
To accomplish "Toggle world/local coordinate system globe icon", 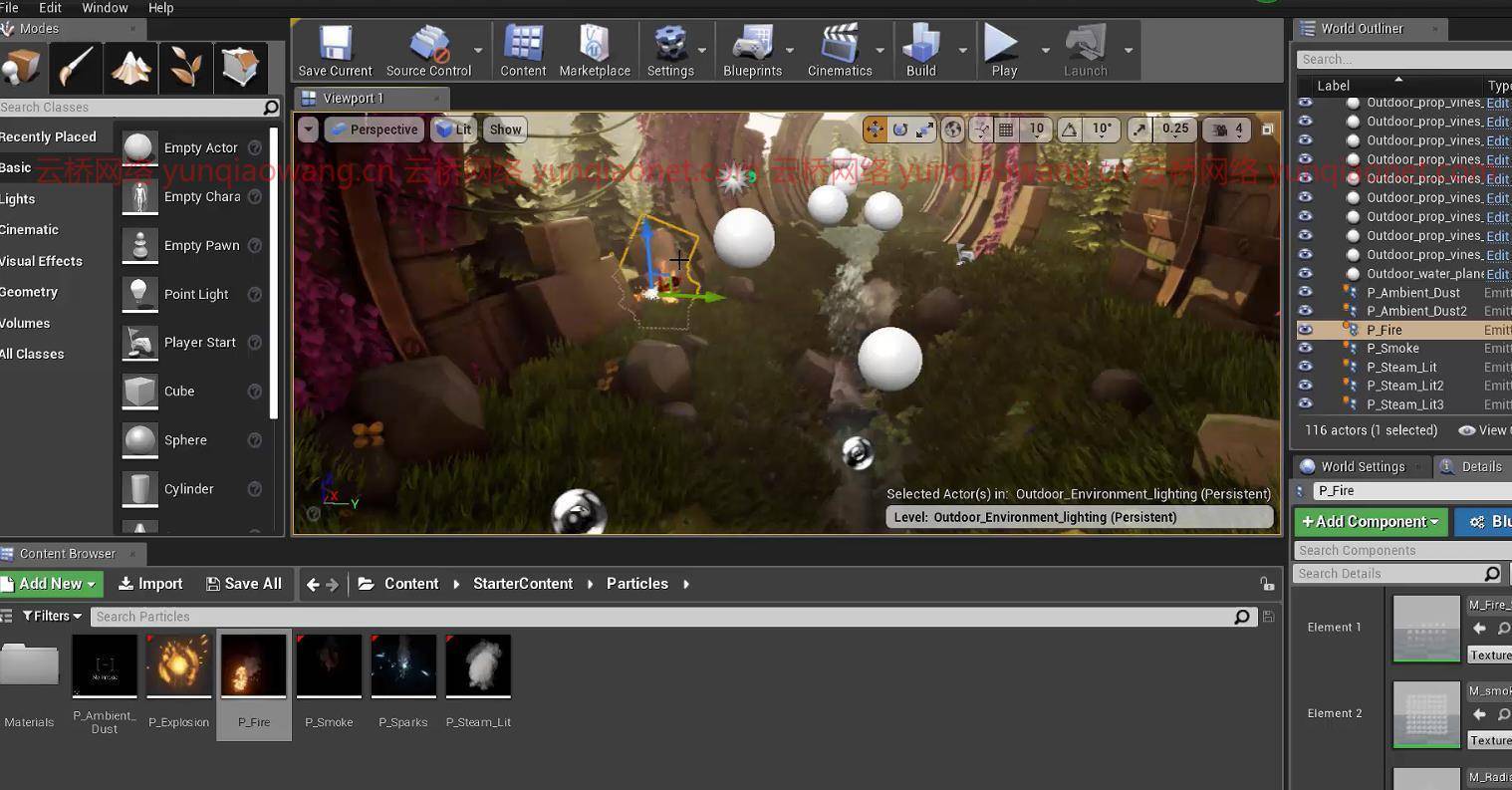I will click(x=953, y=130).
